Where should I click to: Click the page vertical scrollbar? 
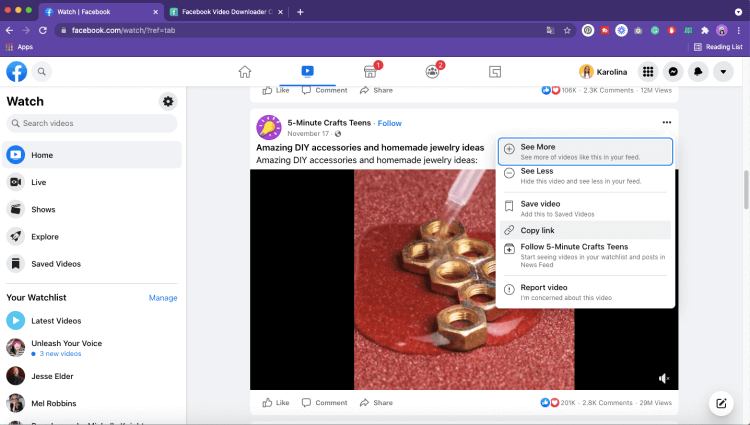[x=746, y=189]
